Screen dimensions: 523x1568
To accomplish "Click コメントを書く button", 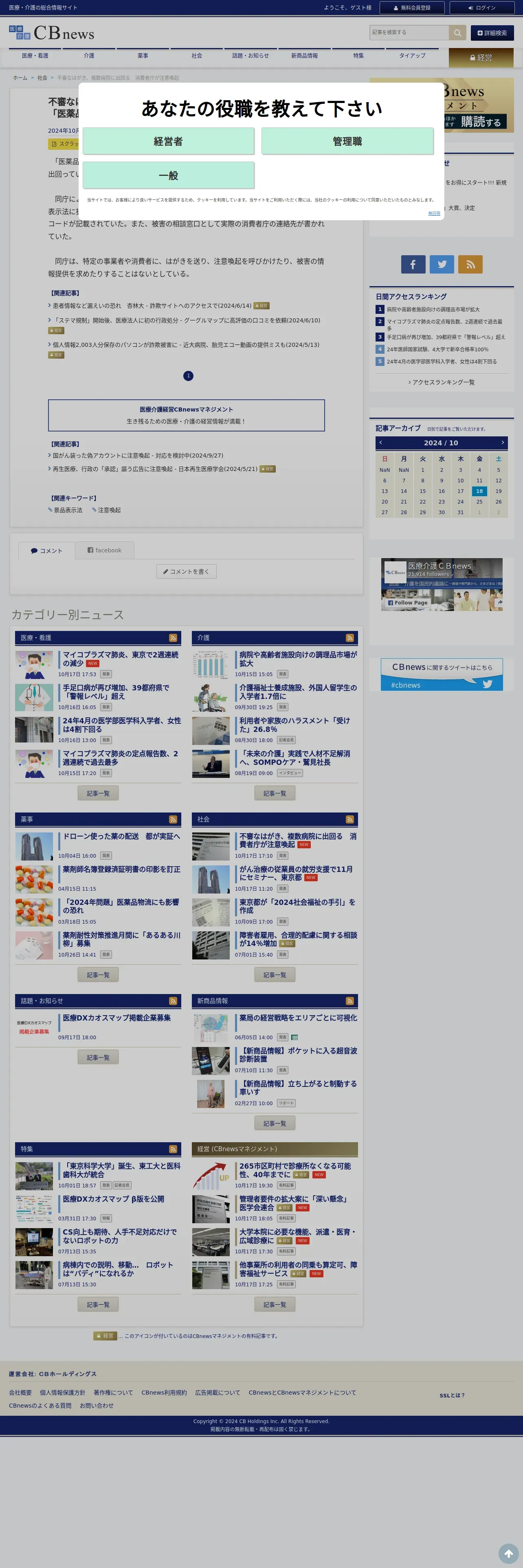I will (x=186, y=572).
